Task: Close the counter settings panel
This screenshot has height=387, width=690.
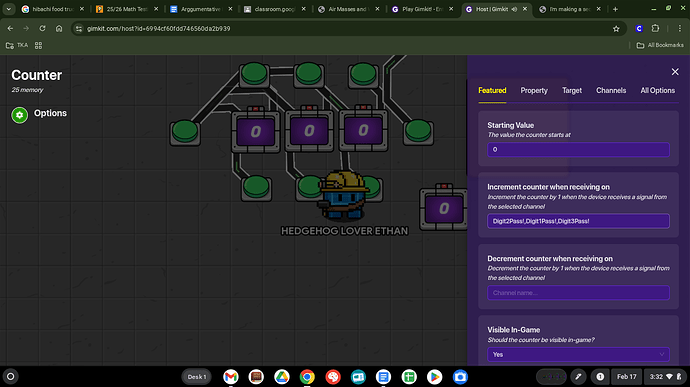Action: [675, 72]
